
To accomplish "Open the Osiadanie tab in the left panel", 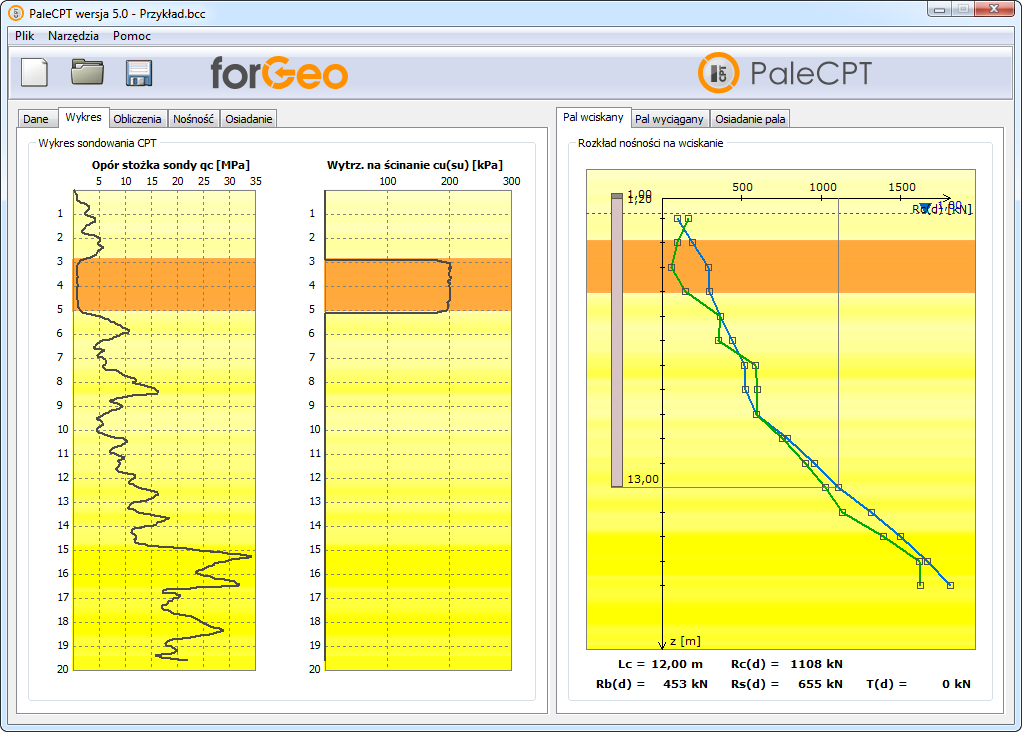I will tap(249, 119).
